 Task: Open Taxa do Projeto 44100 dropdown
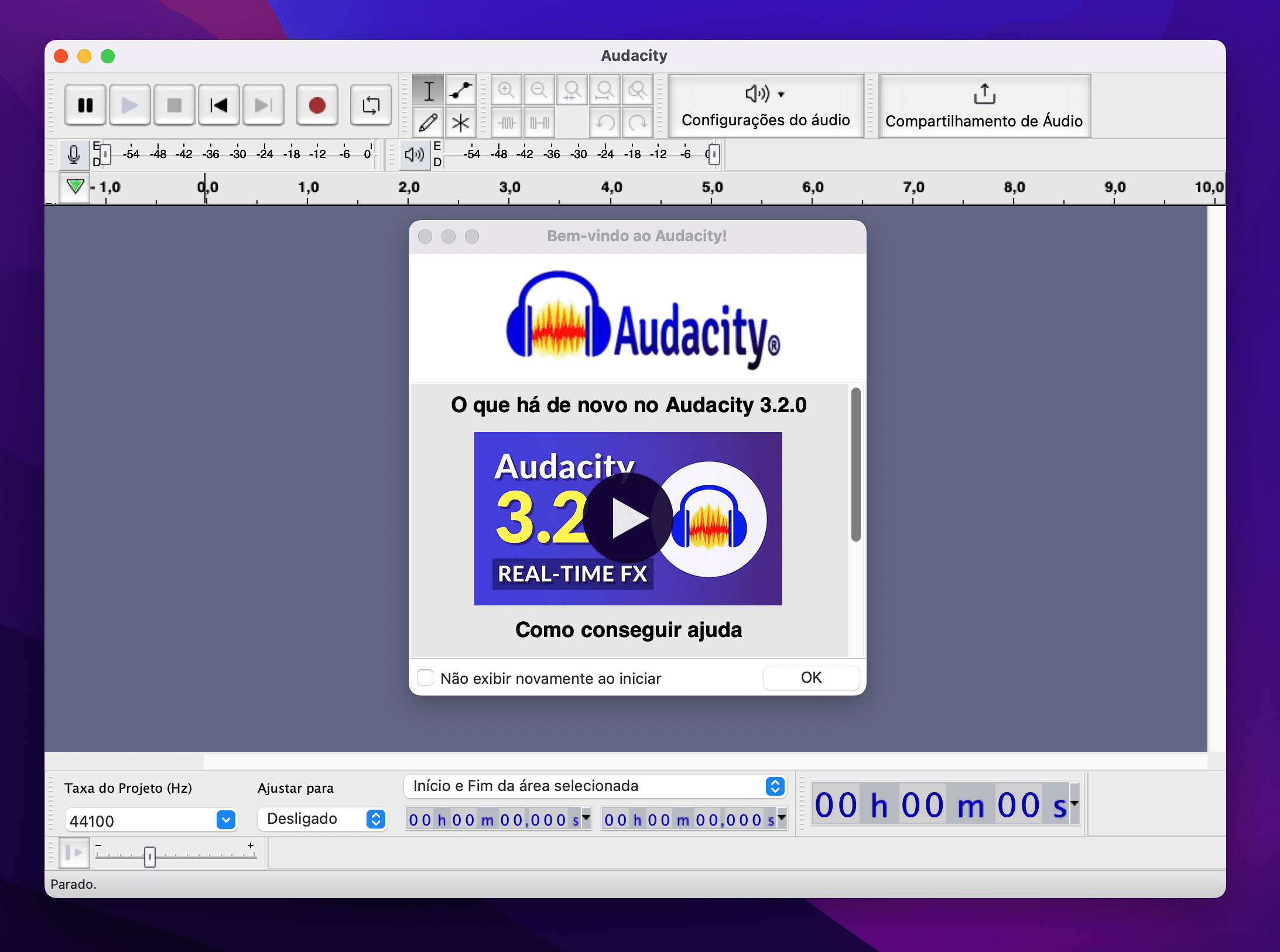point(226,820)
